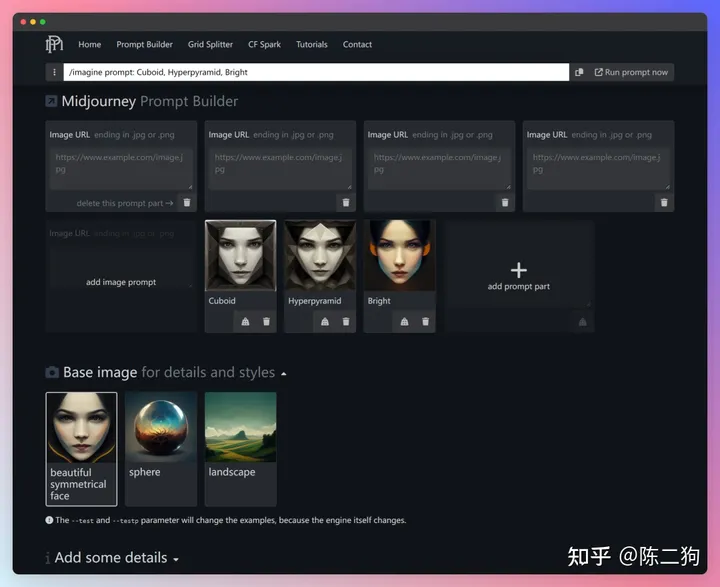Click the third Image URL text area

click(x=439, y=169)
